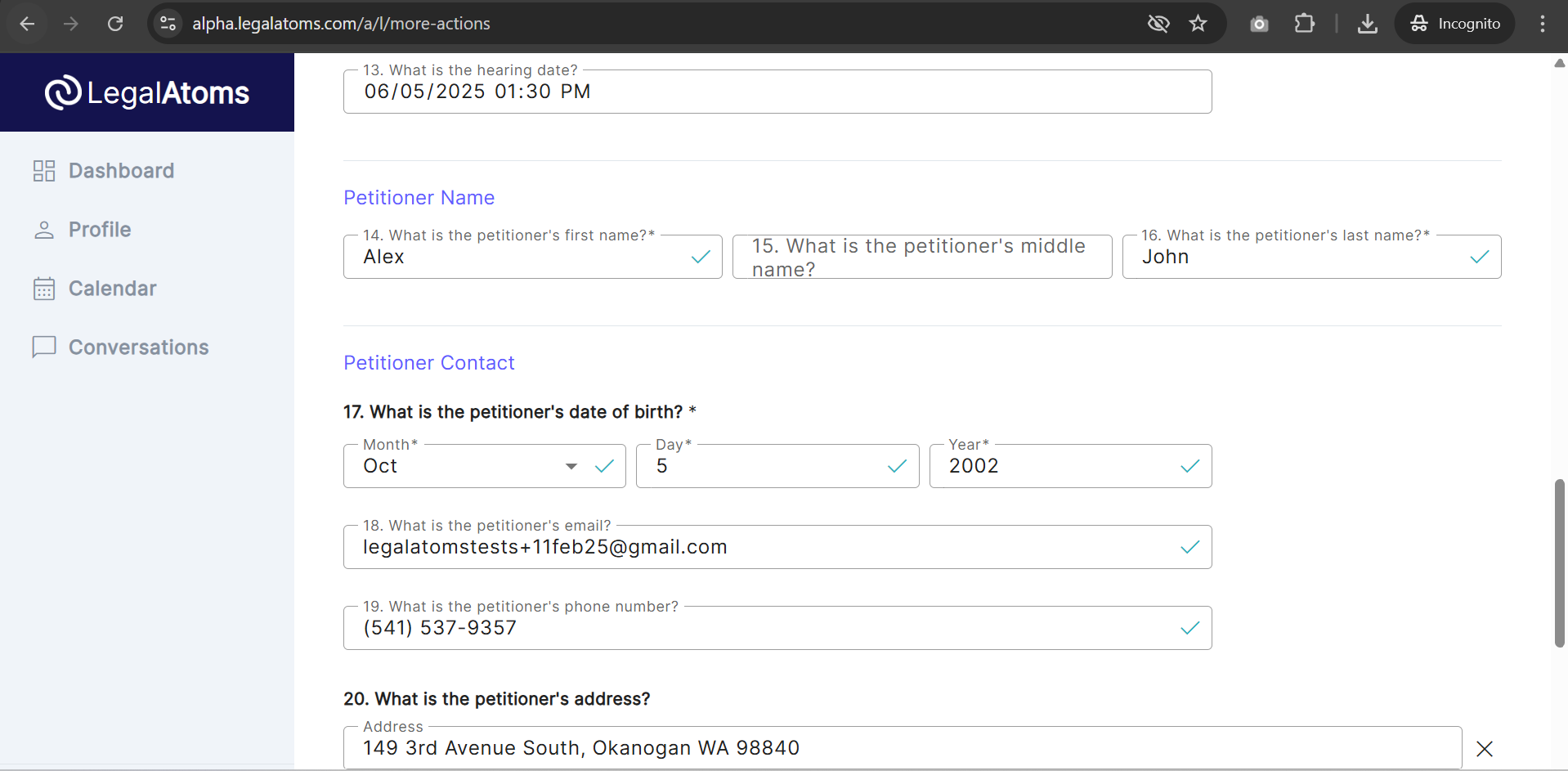
Task: Open browser Downloads icon
Action: pos(1368,24)
